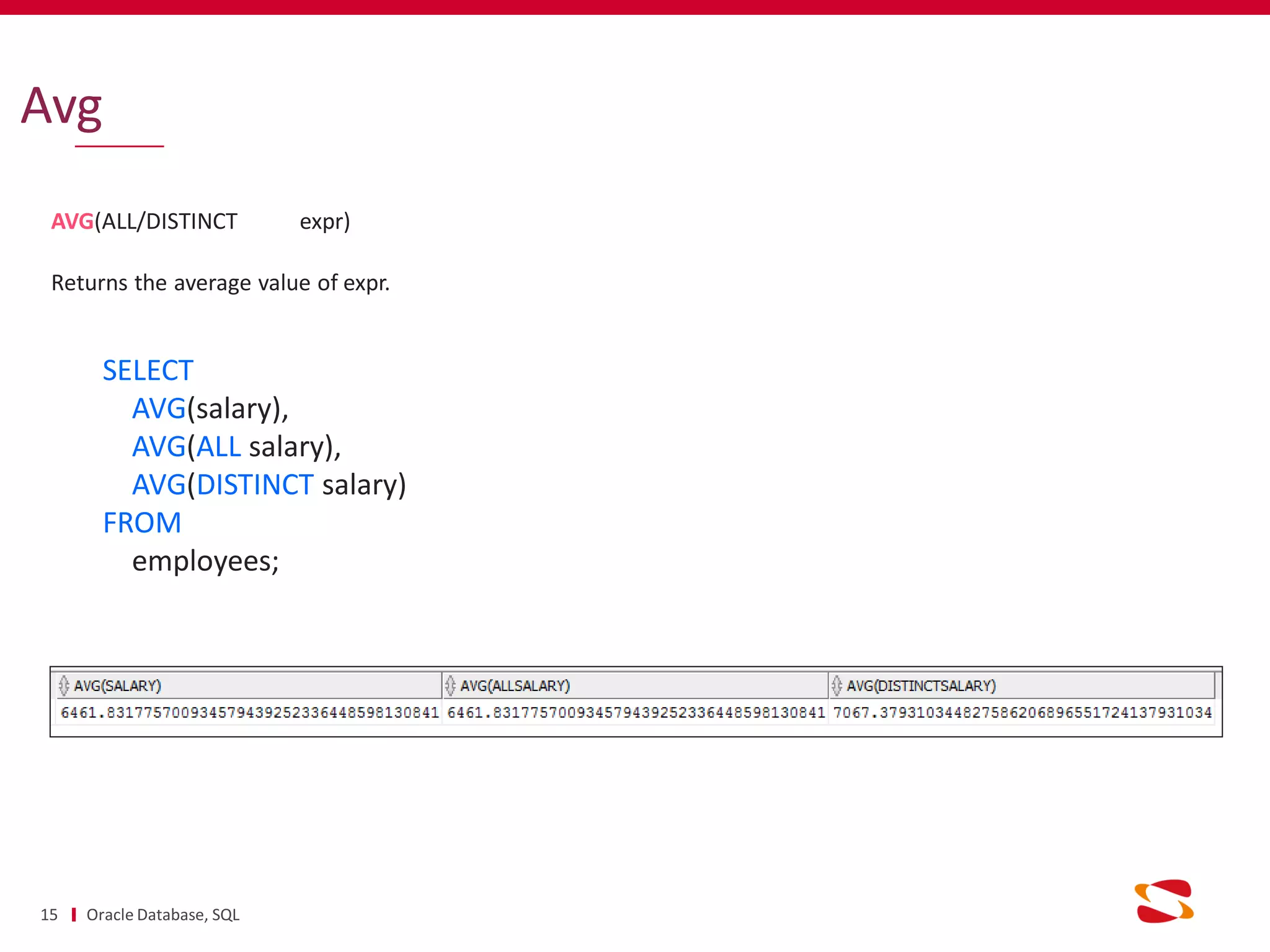The width and height of the screenshot is (1270, 952).
Task: Click sort icon beside AVG(SALARY) header
Action: [x=63, y=685]
